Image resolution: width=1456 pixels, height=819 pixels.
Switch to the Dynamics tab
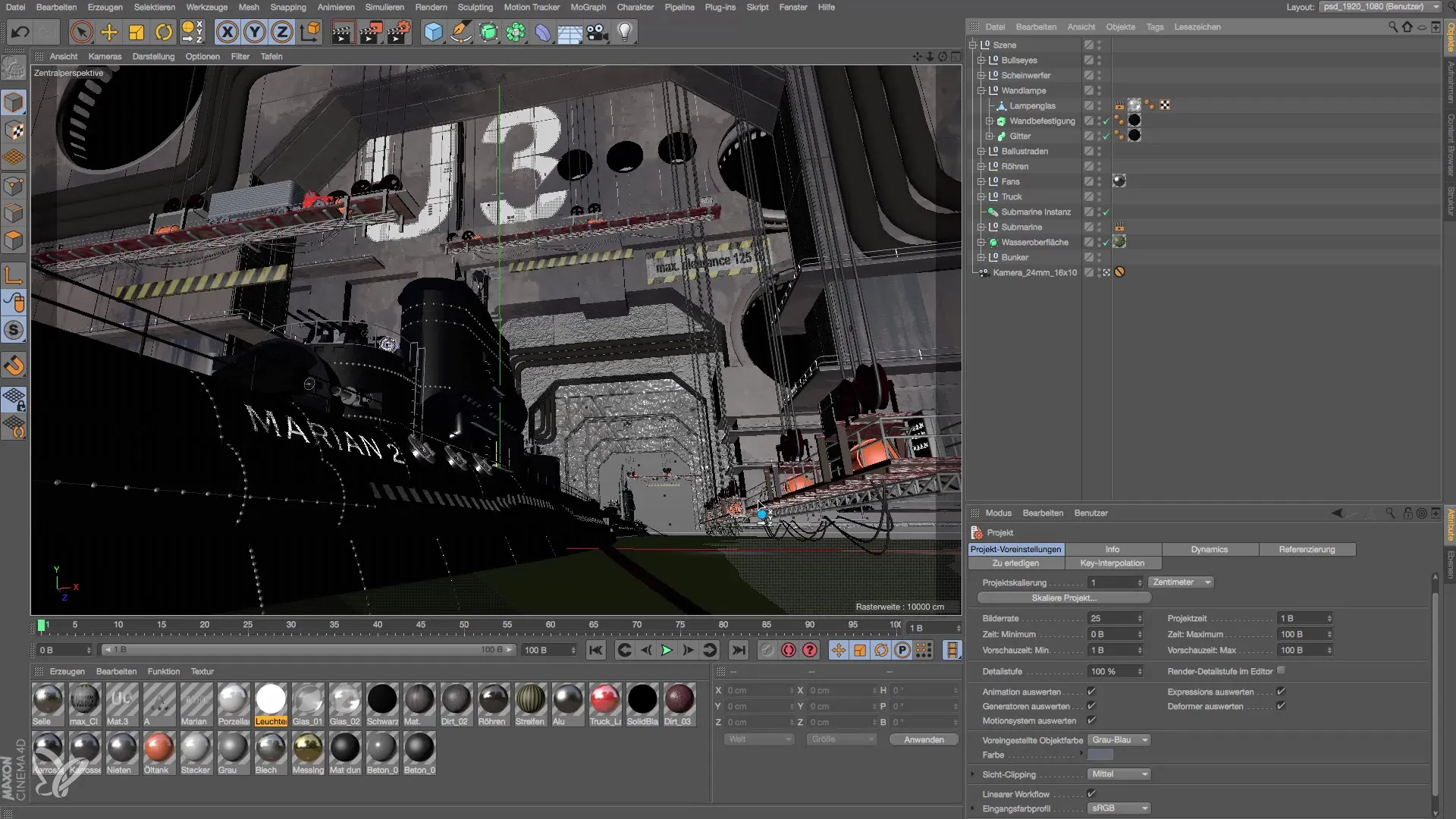pos(1209,549)
